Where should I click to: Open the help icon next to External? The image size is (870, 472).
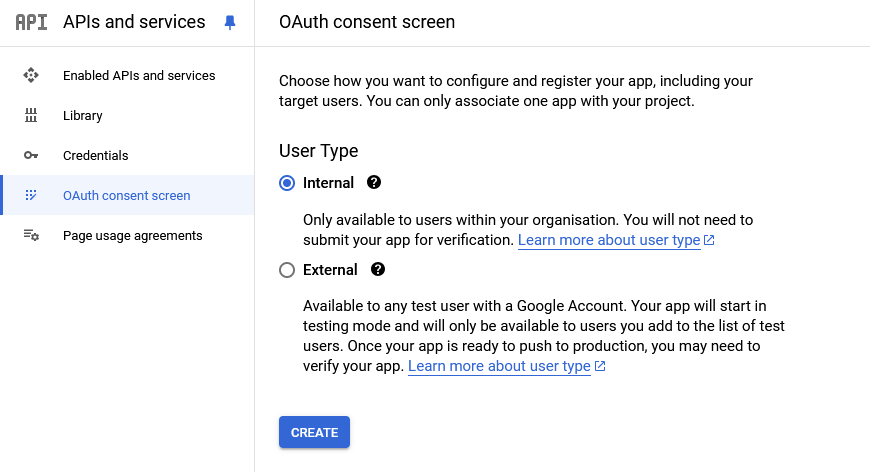click(x=378, y=270)
